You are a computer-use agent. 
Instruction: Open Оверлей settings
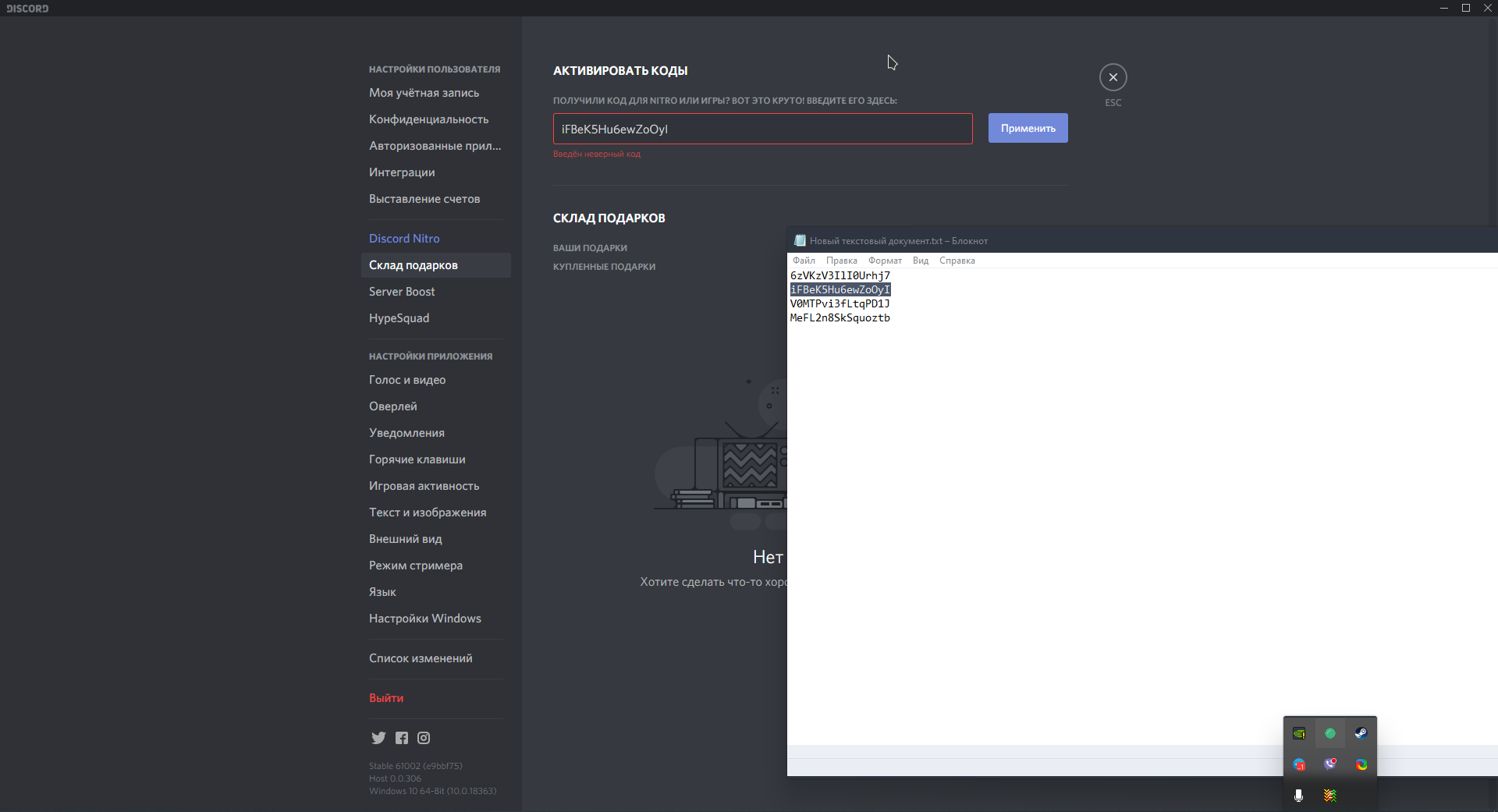pos(435,406)
